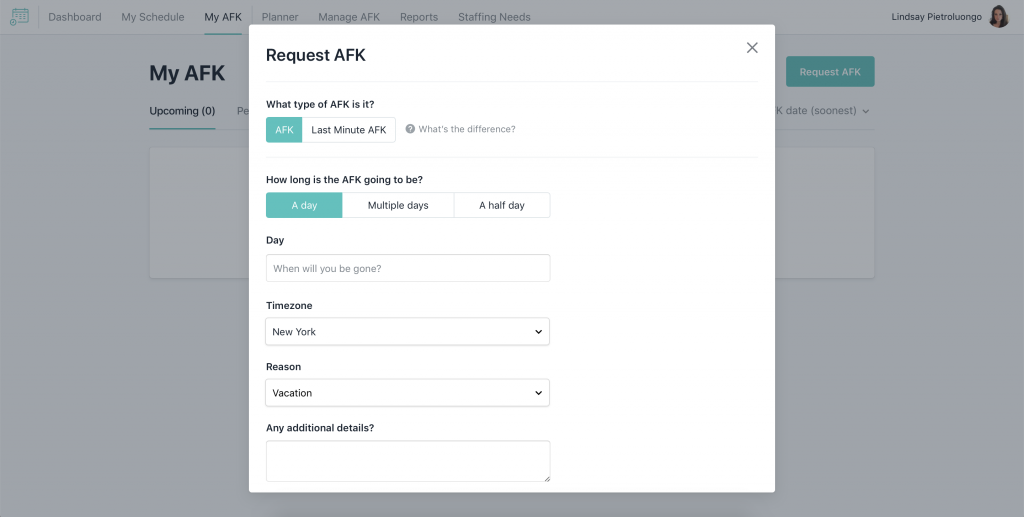Screen dimensions: 1024x517
Task: Click the calendar app logo icon
Action: coord(19,16)
